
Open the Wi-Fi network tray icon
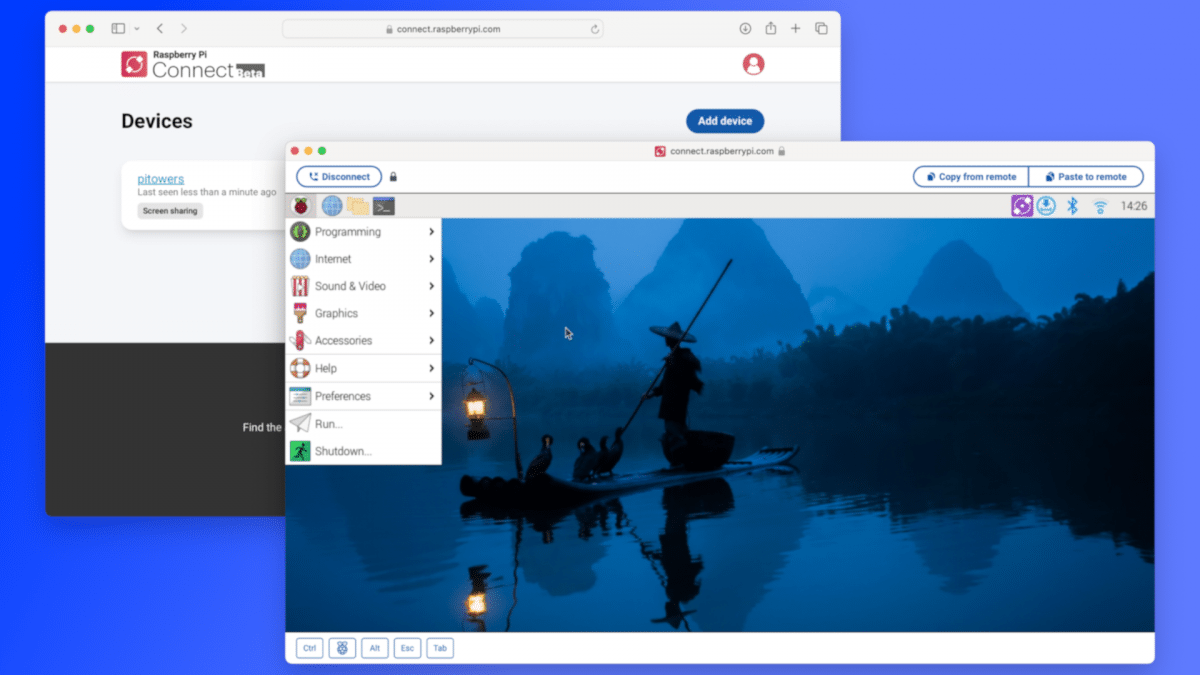point(1100,207)
